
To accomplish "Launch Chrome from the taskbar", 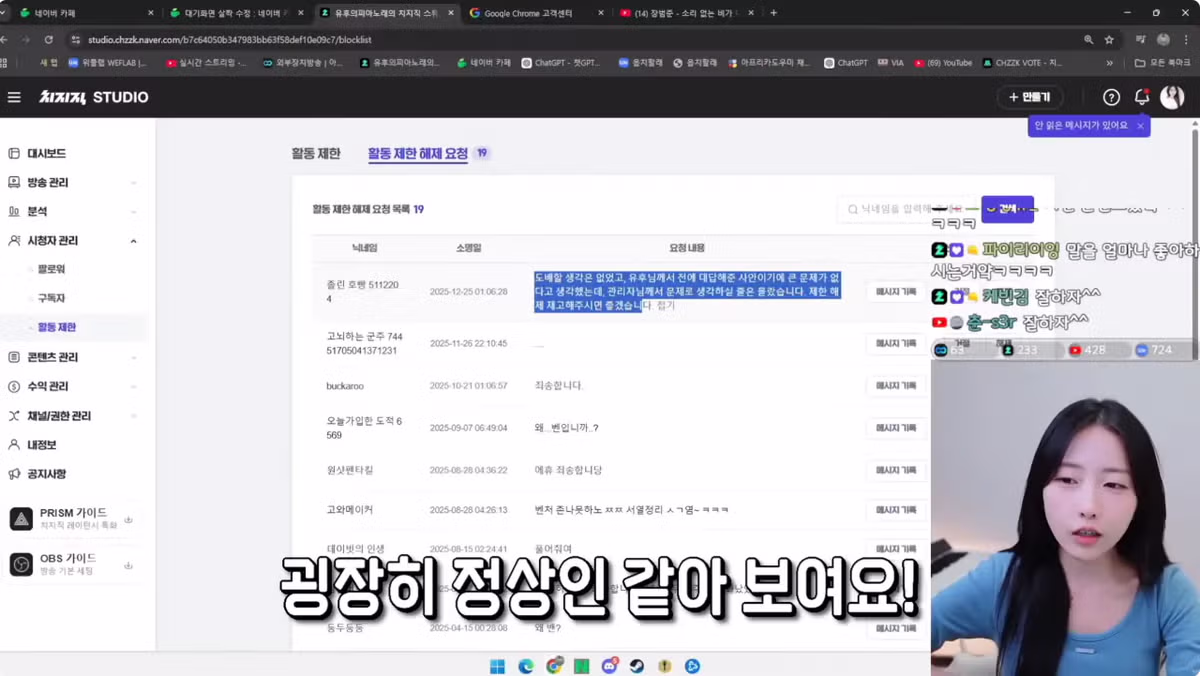I will point(553,665).
